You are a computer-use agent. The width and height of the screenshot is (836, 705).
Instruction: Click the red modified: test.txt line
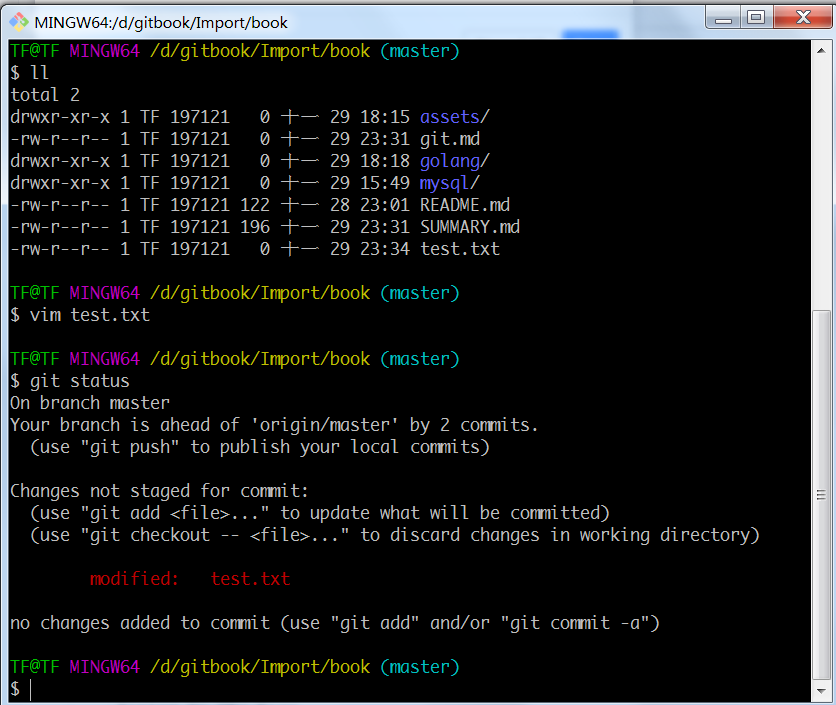(x=190, y=579)
